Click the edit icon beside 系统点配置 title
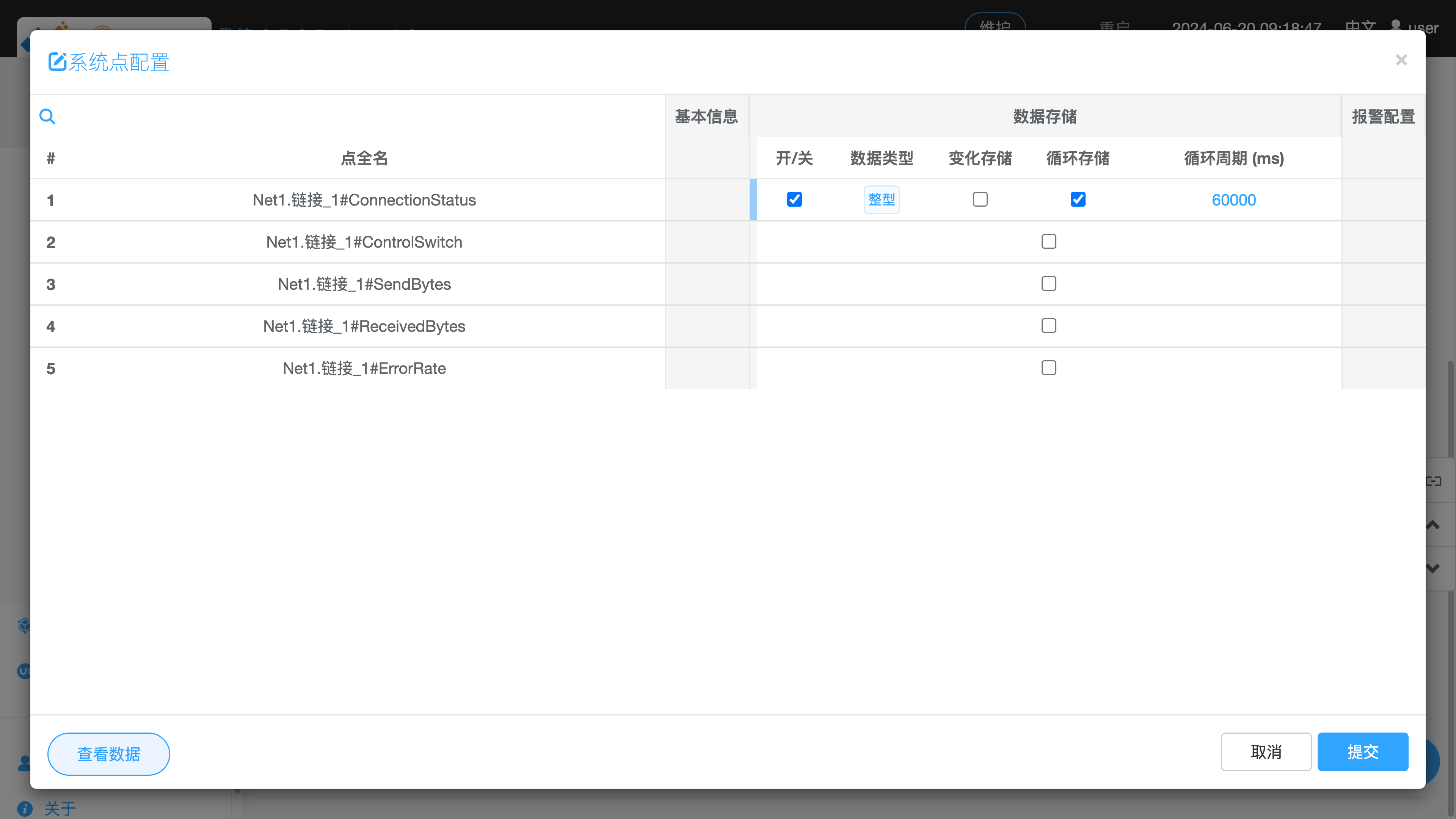 [x=57, y=61]
